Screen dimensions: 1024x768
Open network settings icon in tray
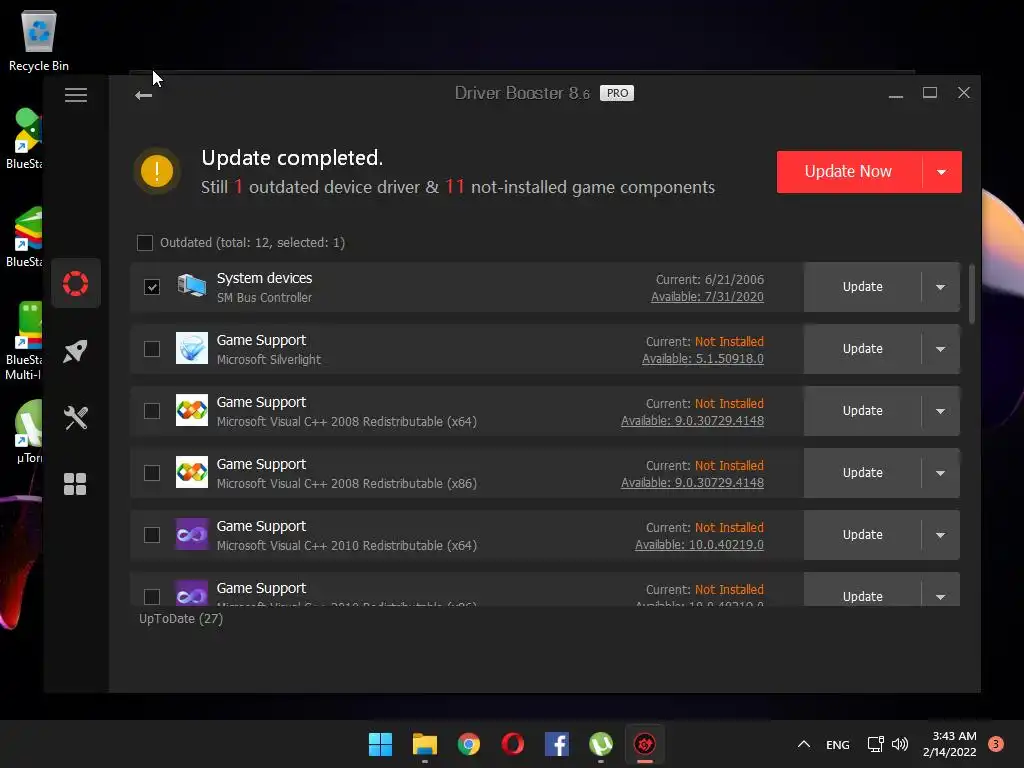(876, 744)
